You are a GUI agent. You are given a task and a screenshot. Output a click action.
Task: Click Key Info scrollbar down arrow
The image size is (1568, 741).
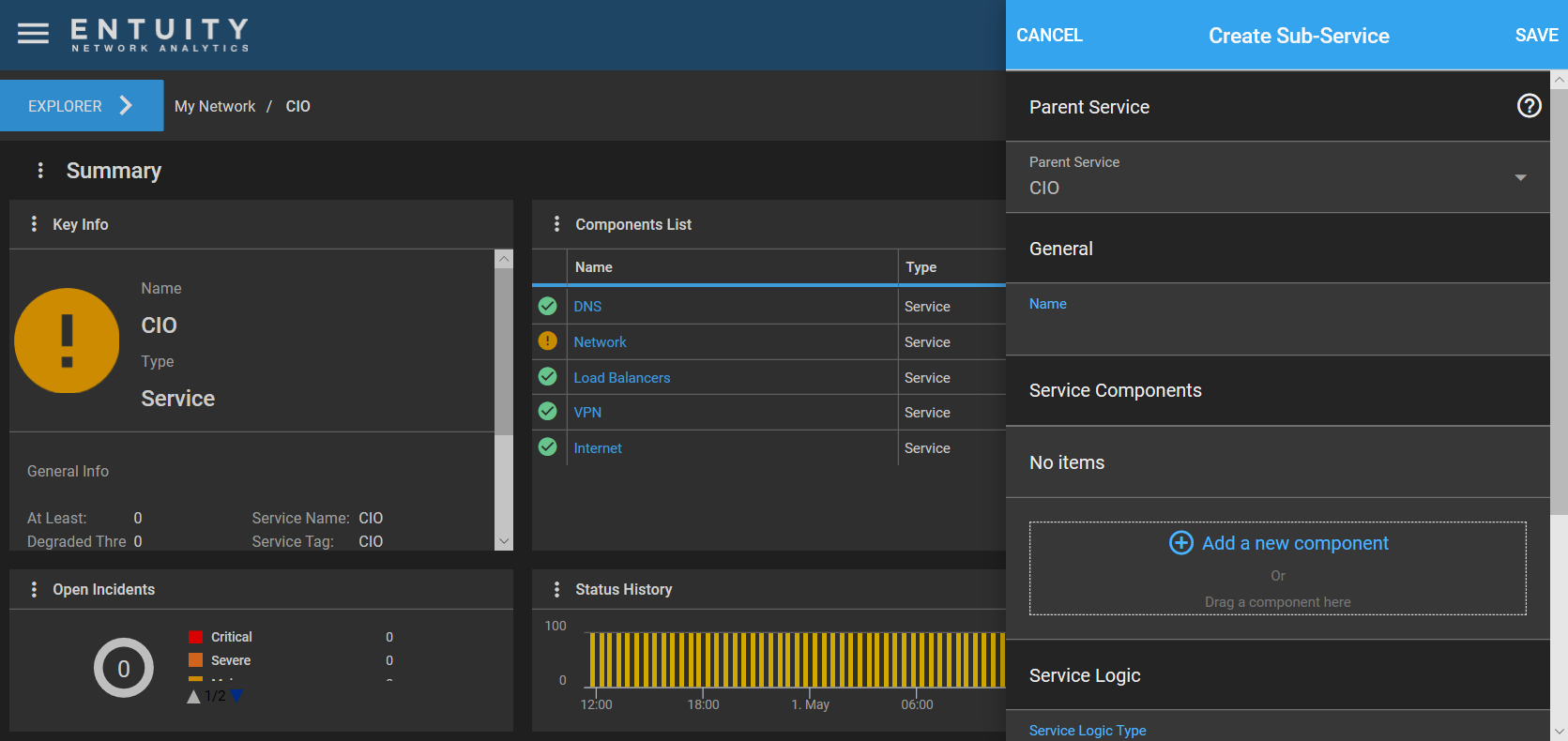(504, 541)
